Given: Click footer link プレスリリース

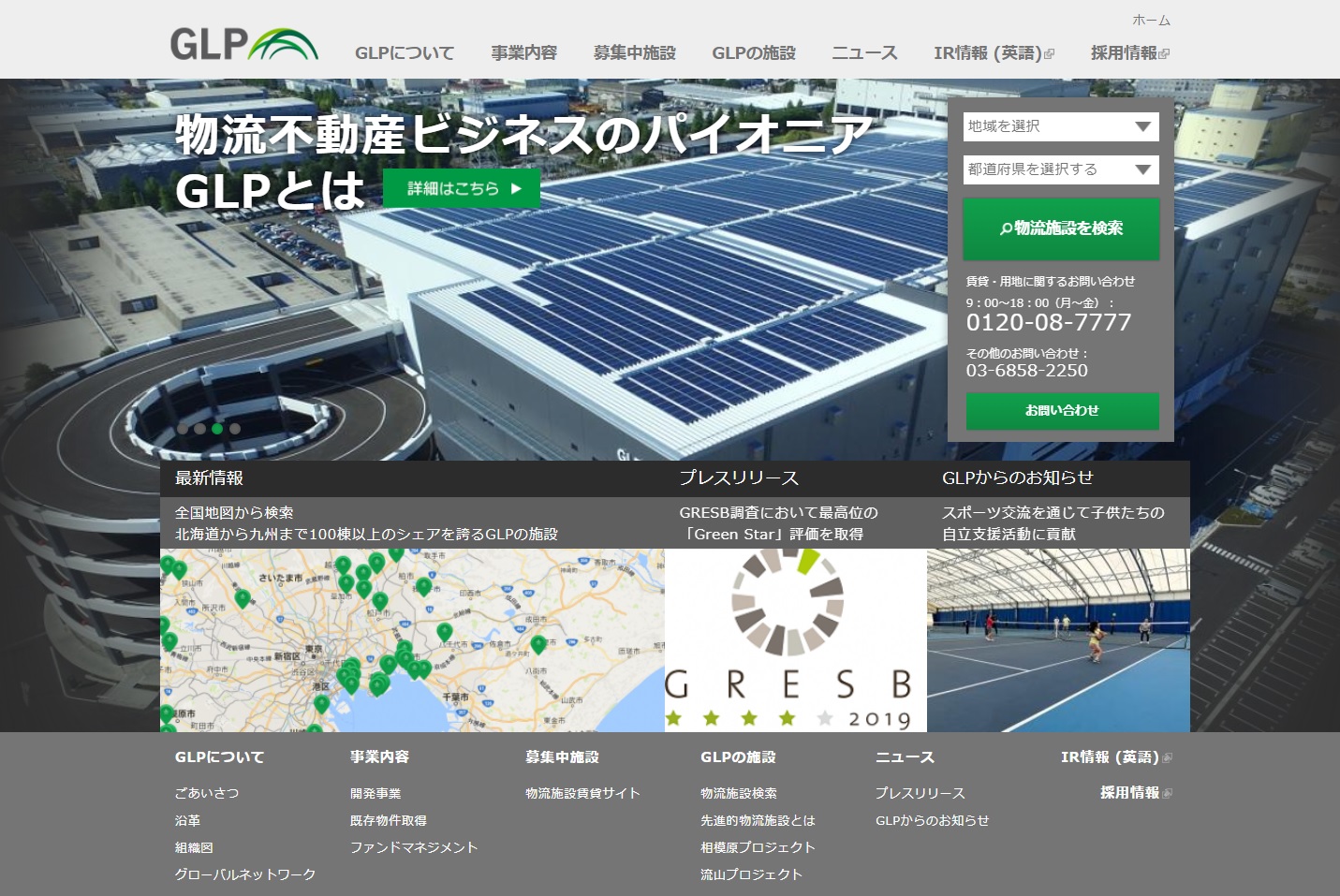Looking at the screenshot, I should (x=920, y=793).
